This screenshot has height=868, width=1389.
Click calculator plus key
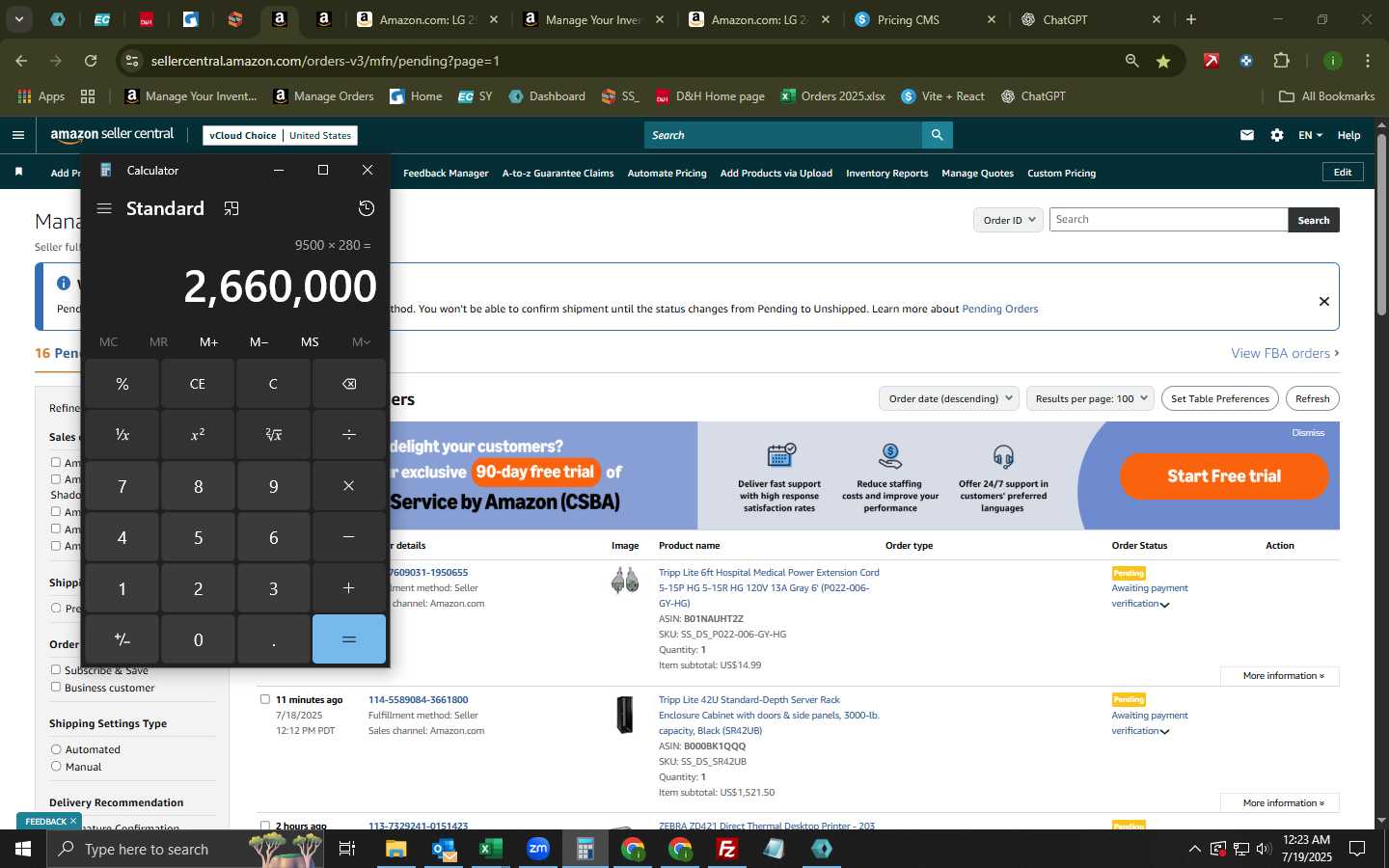[349, 588]
